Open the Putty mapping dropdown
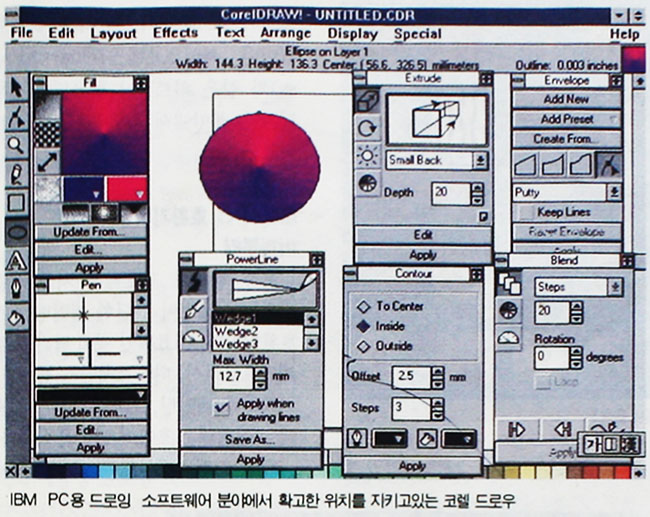Viewport: 650px width, 517px height. [x=614, y=192]
